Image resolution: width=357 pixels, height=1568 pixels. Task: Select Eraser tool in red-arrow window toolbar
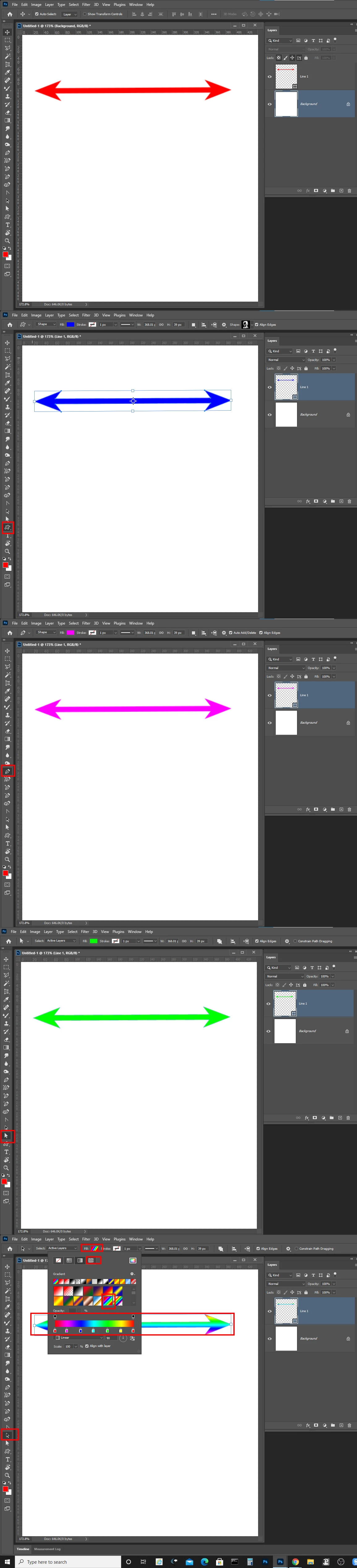[x=7, y=113]
